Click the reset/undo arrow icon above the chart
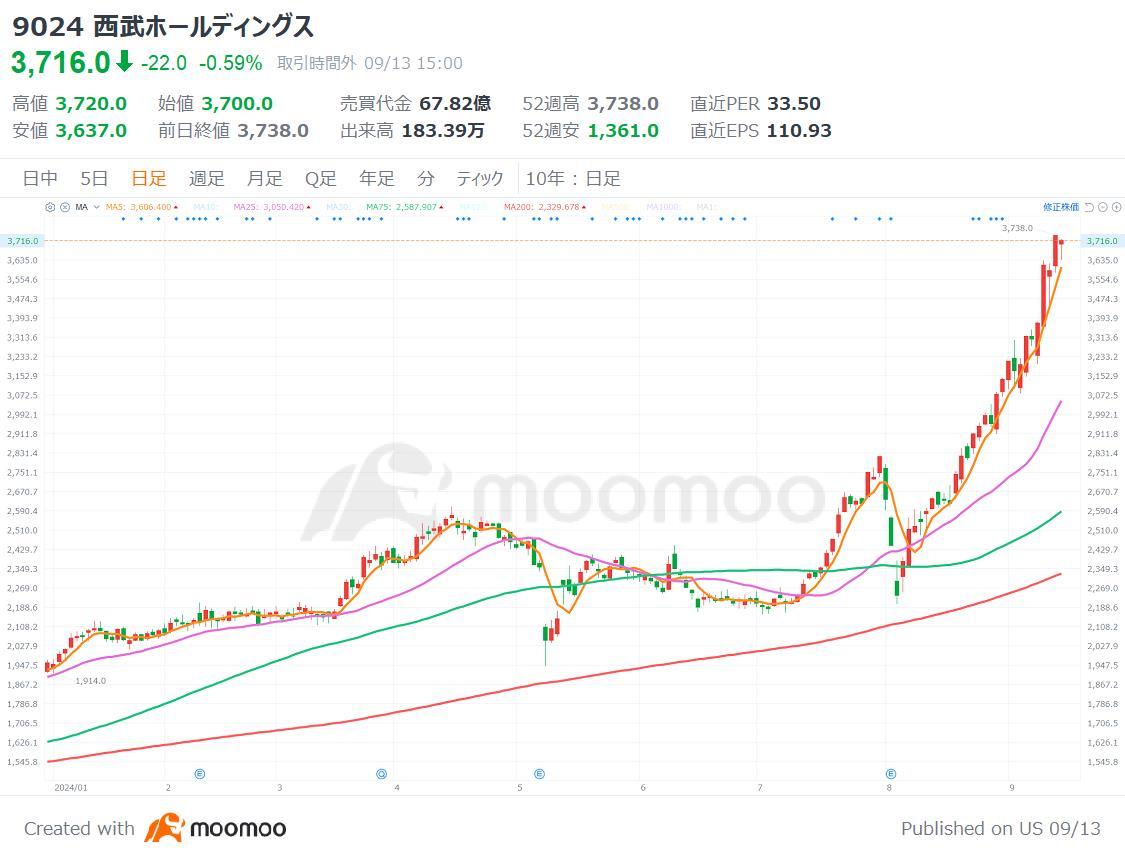 1089,207
